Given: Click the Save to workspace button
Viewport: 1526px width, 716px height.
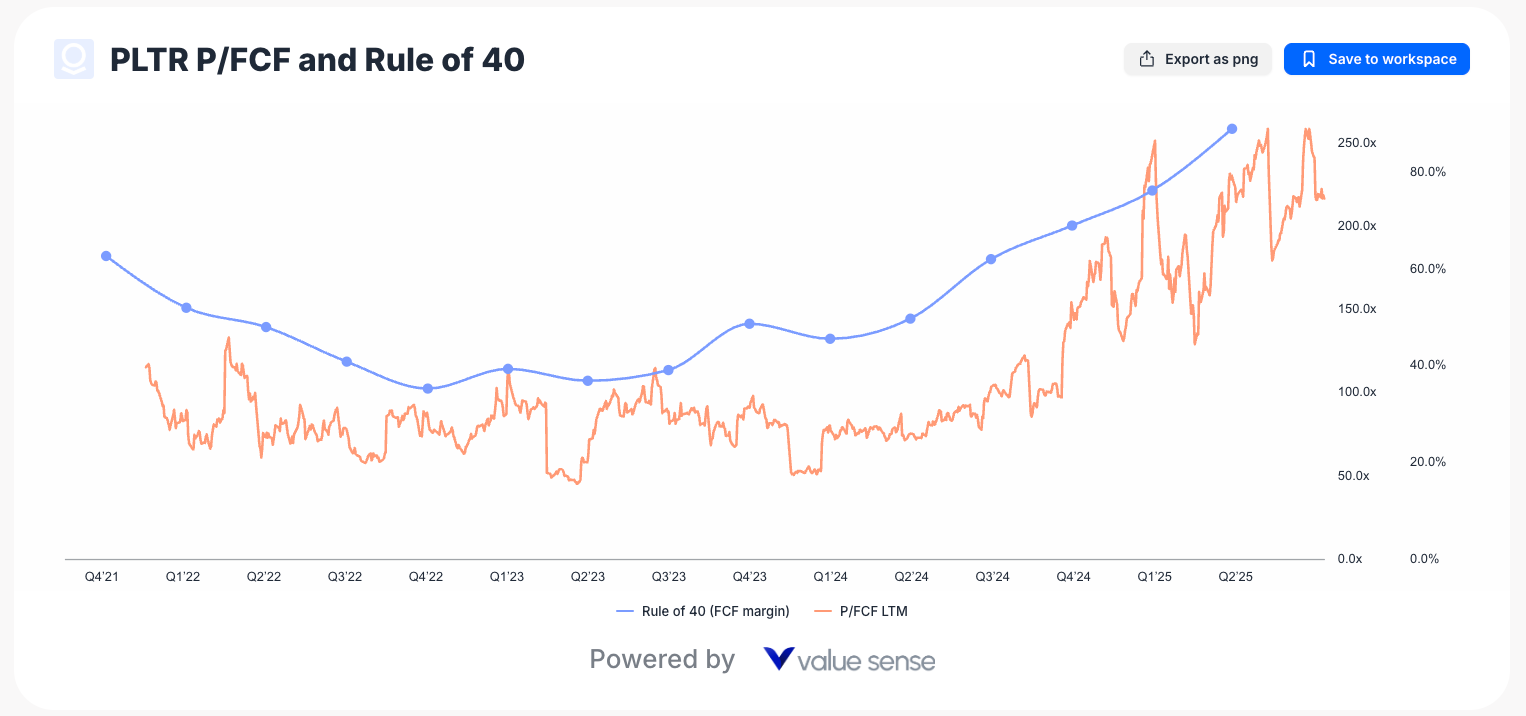Looking at the screenshot, I should (1377, 59).
